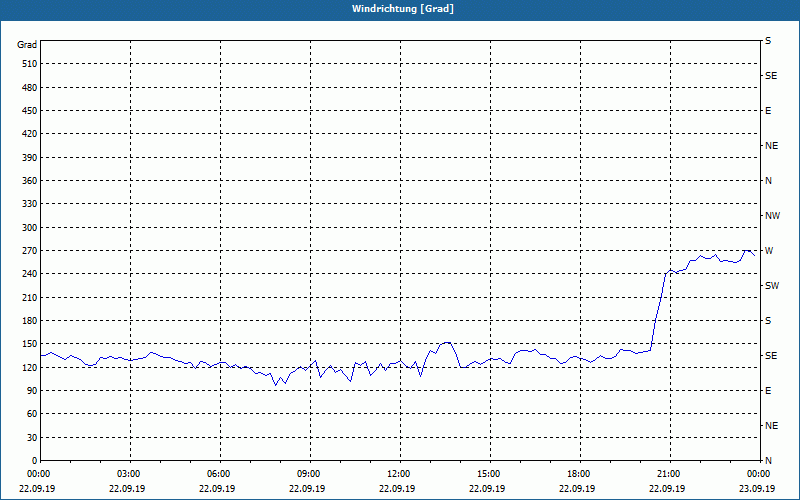Select the 330 degree axis label

[30, 204]
